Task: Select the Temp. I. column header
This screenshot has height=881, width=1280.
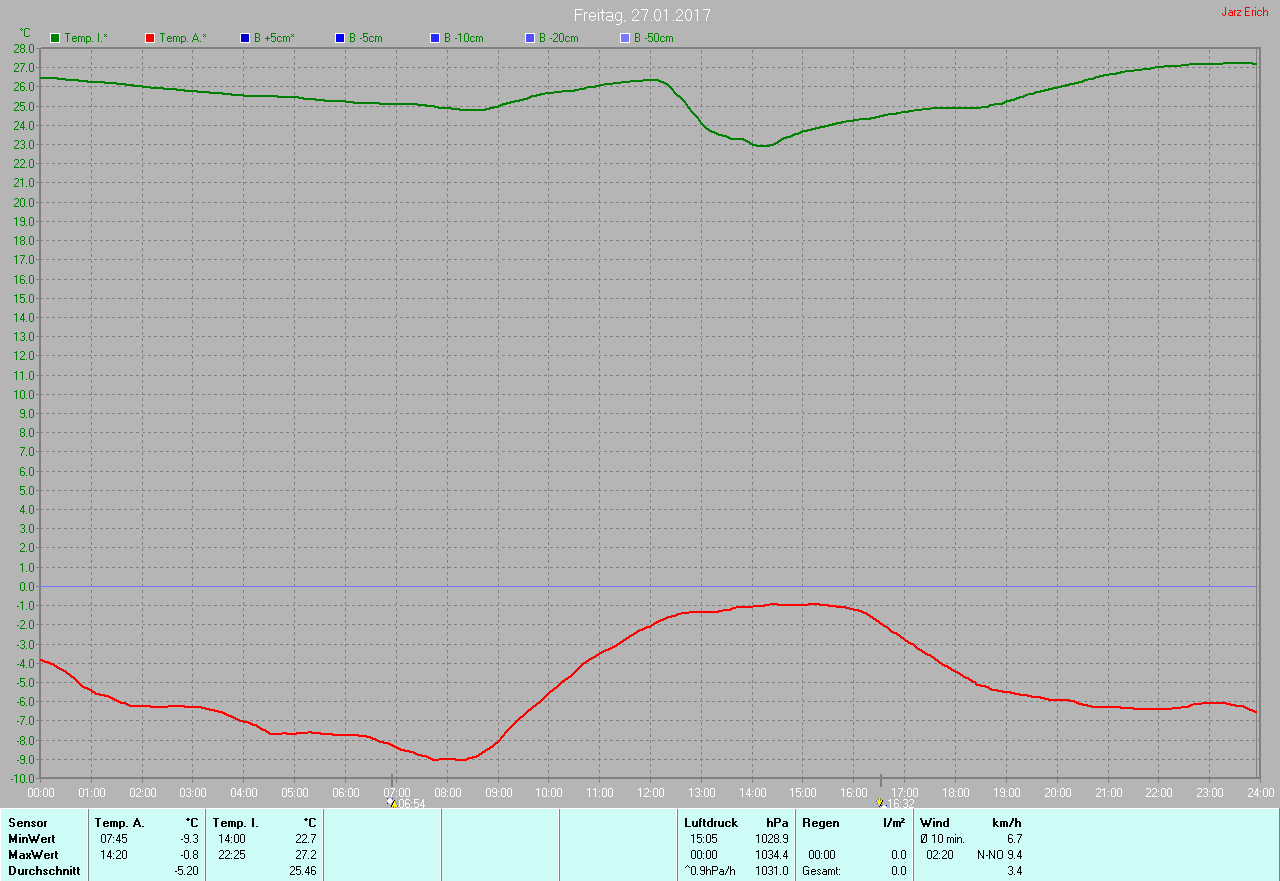Action: (x=235, y=823)
